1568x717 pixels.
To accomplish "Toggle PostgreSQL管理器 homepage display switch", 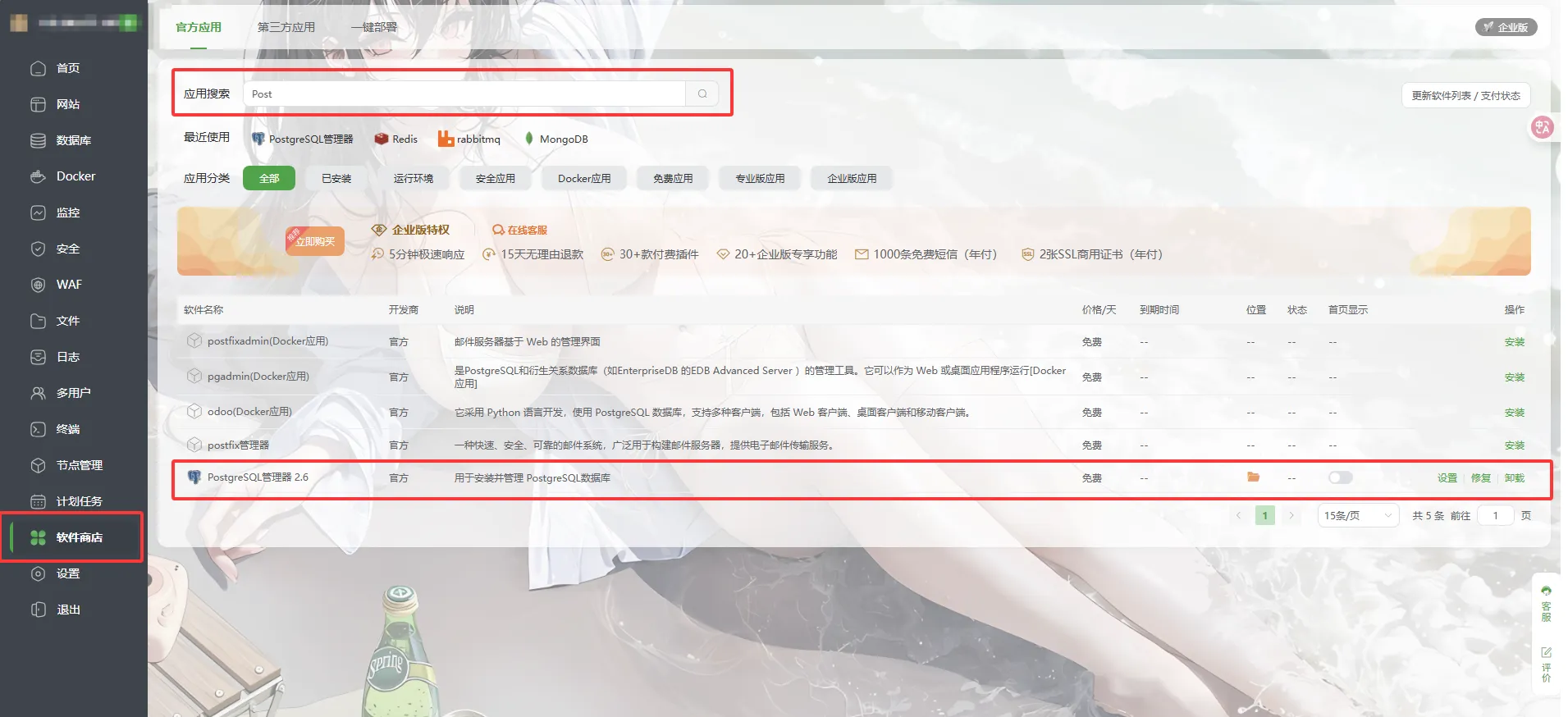I will pyautogui.click(x=1340, y=477).
